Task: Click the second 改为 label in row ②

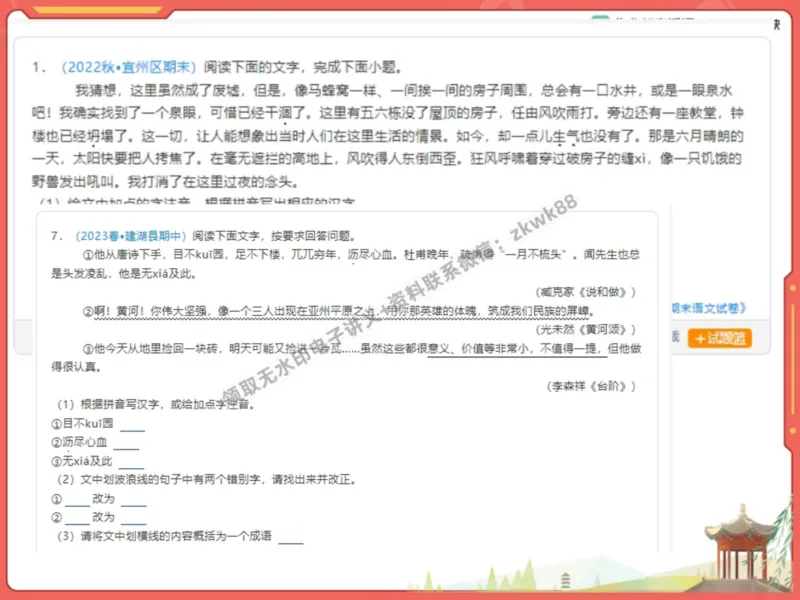Action: coord(104,517)
